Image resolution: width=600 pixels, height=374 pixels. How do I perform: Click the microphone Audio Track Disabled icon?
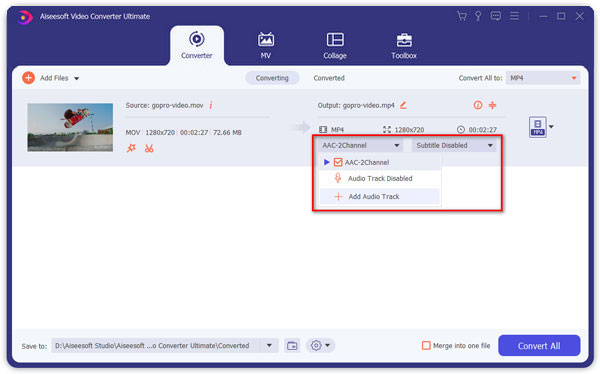(338, 178)
